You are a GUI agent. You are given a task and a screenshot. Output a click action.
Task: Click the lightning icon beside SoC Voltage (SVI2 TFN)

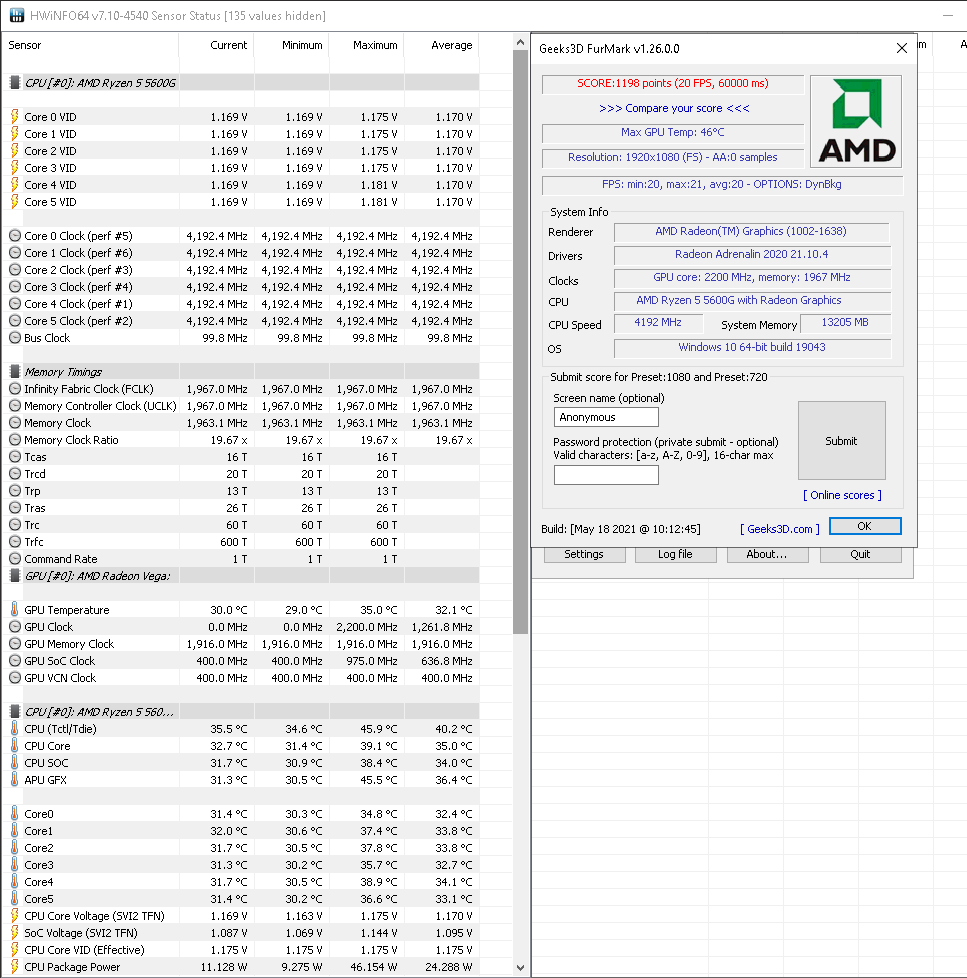tap(14, 932)
